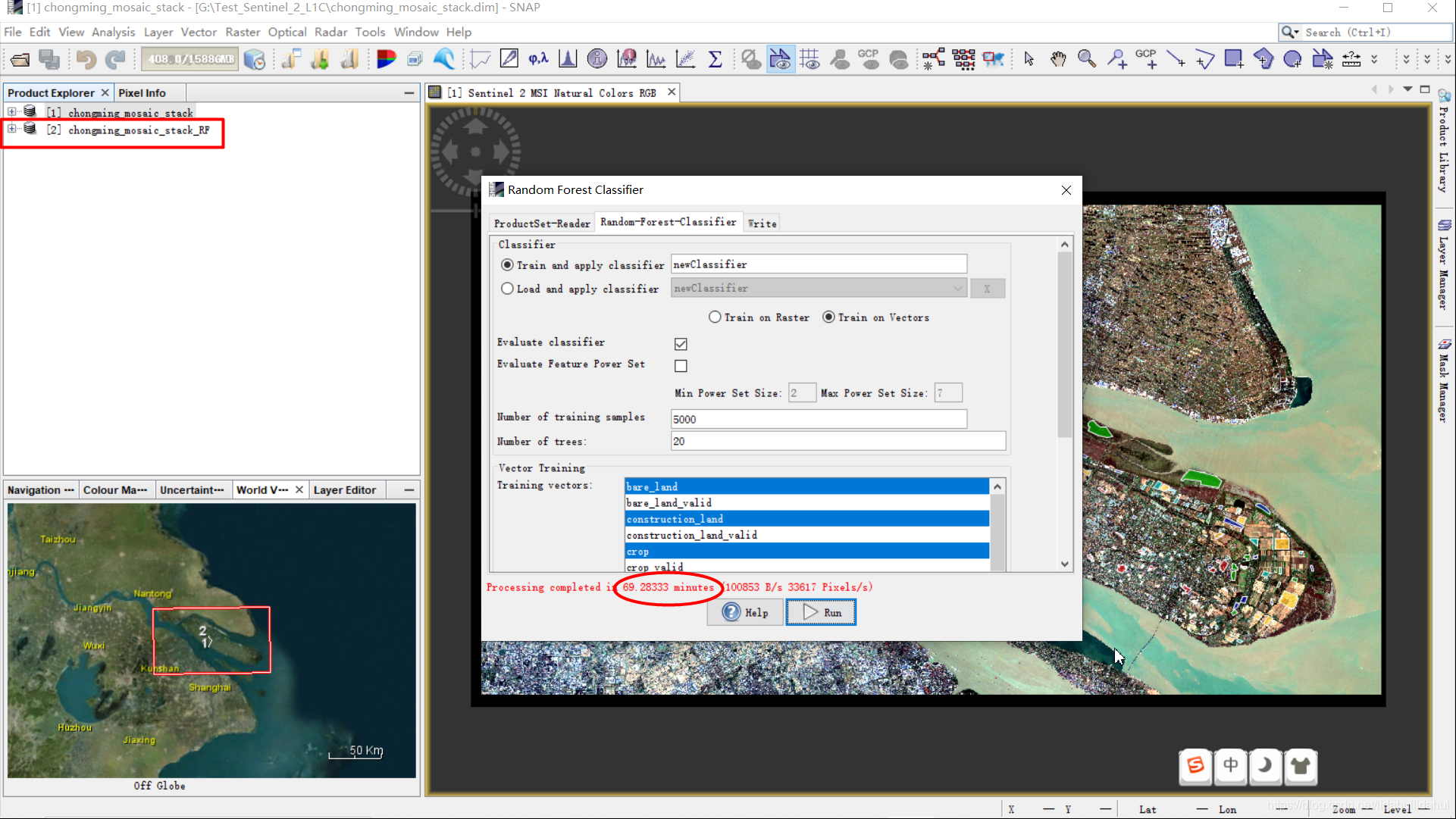This screenshot has width=1456, height=819.
Task: Expand chongming_mosaic_stack tree item
Action: point(10,112)
